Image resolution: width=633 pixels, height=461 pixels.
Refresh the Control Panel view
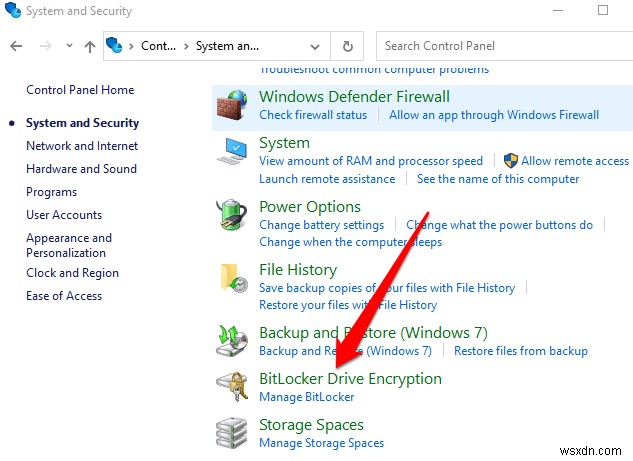pos(348,46)
